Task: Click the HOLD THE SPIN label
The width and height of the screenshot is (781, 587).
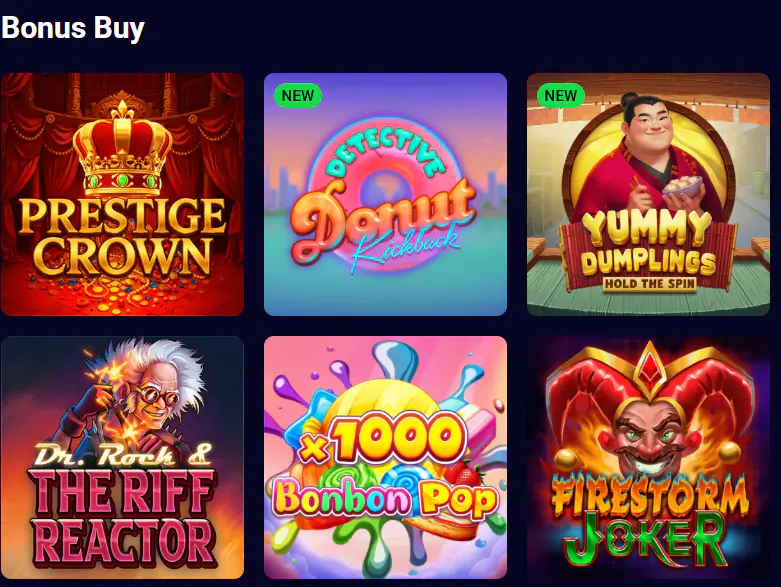Action: click(x=650, y=284)
